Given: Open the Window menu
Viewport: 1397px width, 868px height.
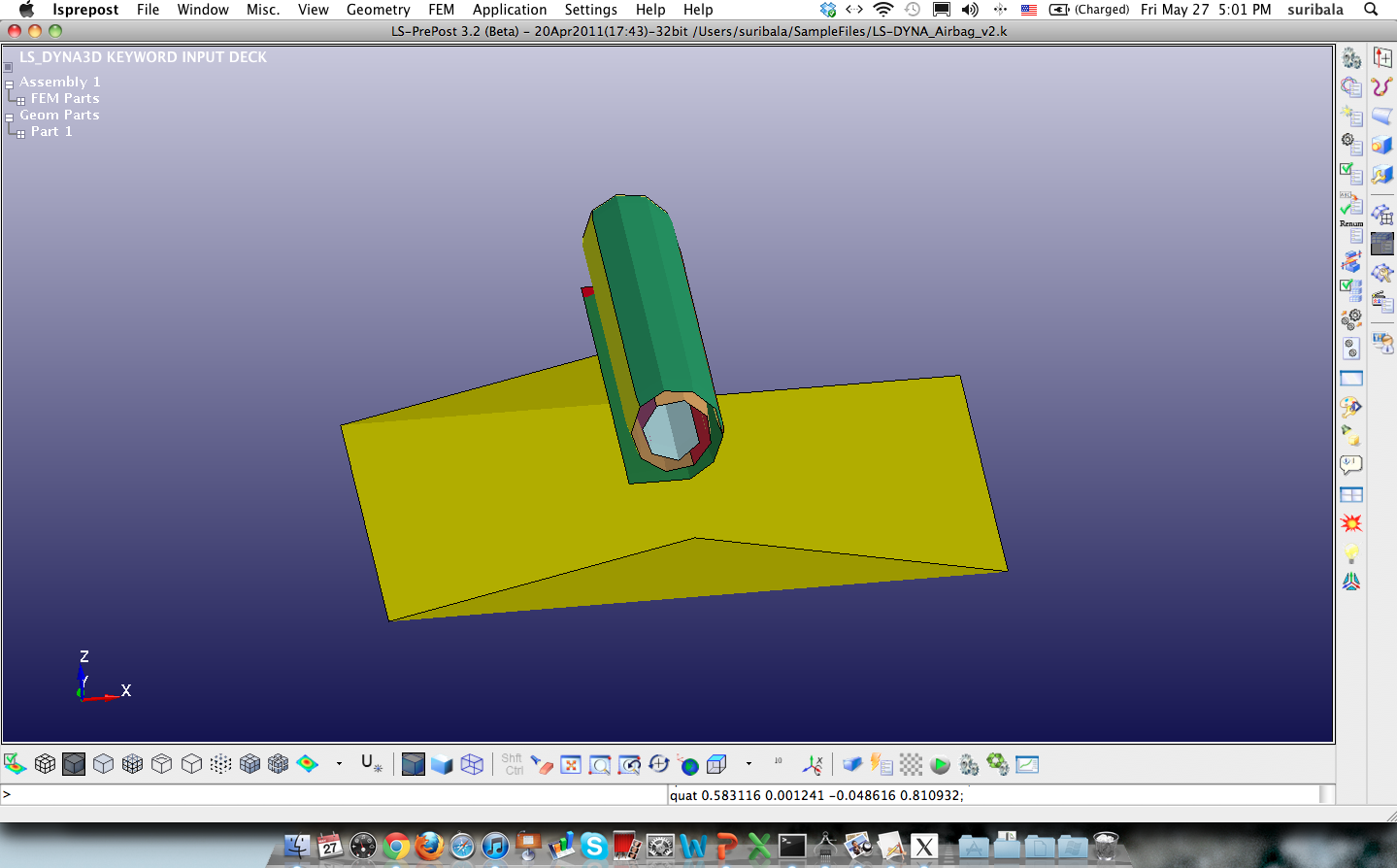Looking at the screenshot, I should pyautogui.click(x=203, y=10).
